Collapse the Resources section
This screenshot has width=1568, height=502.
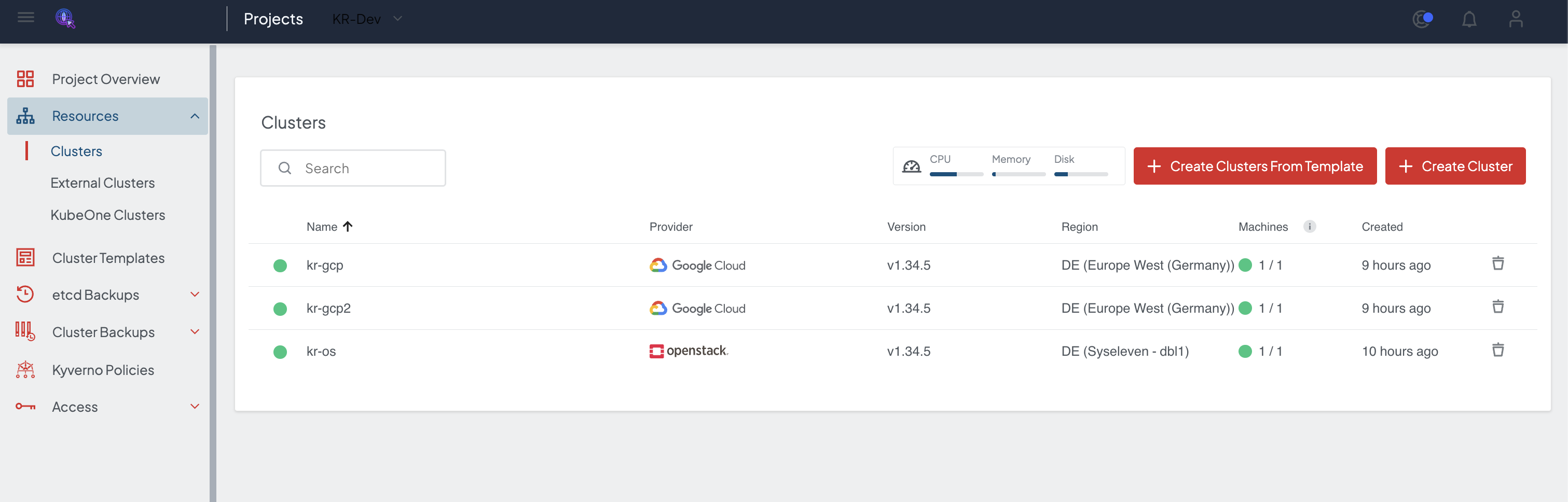coord(195,116)
